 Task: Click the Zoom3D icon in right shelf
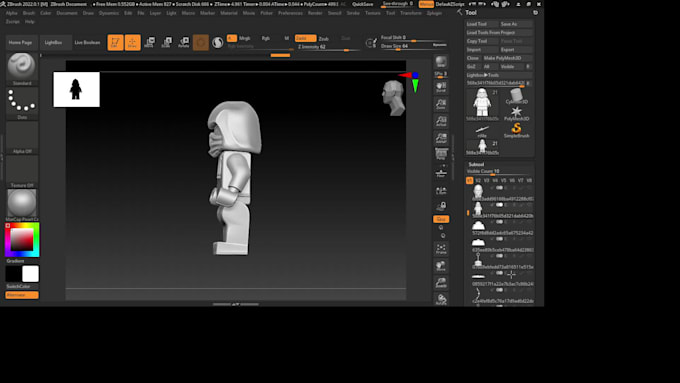(x=441, y=283)
